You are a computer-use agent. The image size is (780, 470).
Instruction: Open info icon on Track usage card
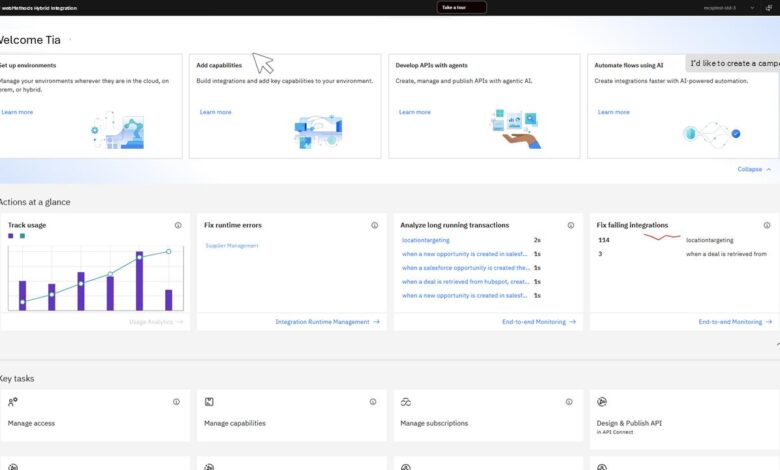pyautogui.click(x=178, y=226)
